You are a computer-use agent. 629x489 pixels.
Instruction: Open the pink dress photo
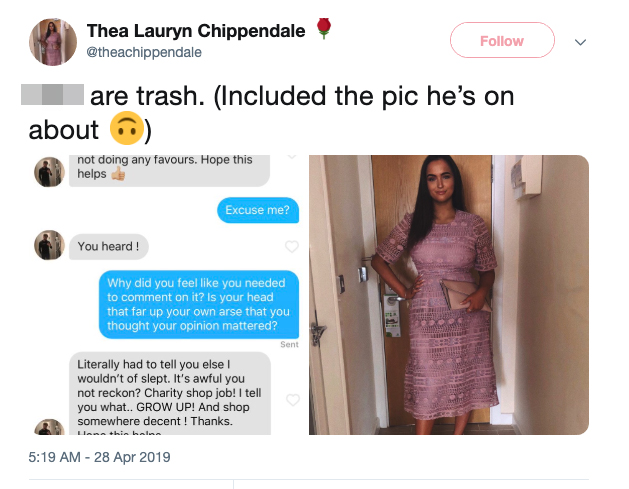point(449,294)
